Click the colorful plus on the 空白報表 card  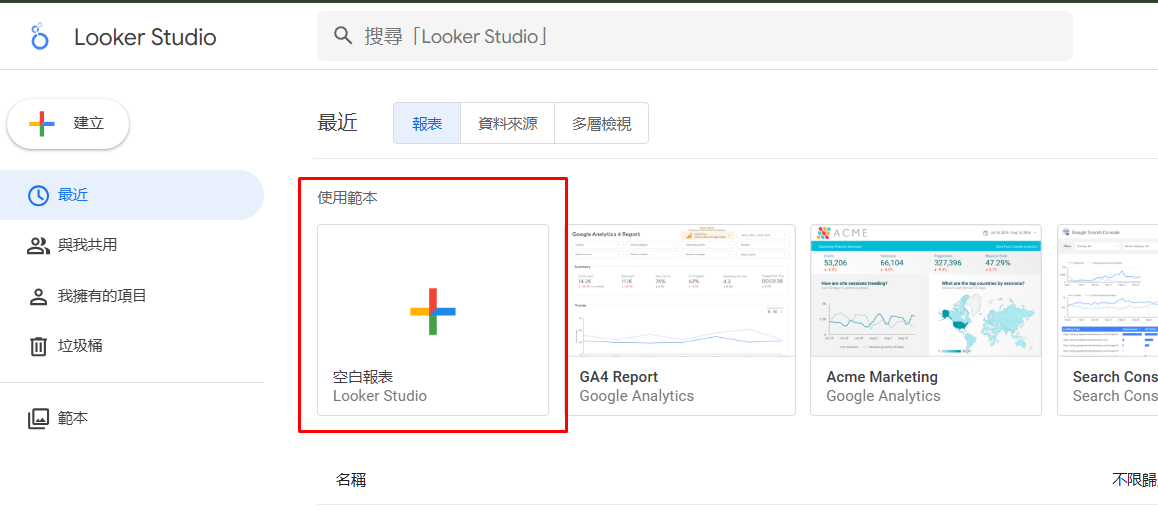click(432, 311)
